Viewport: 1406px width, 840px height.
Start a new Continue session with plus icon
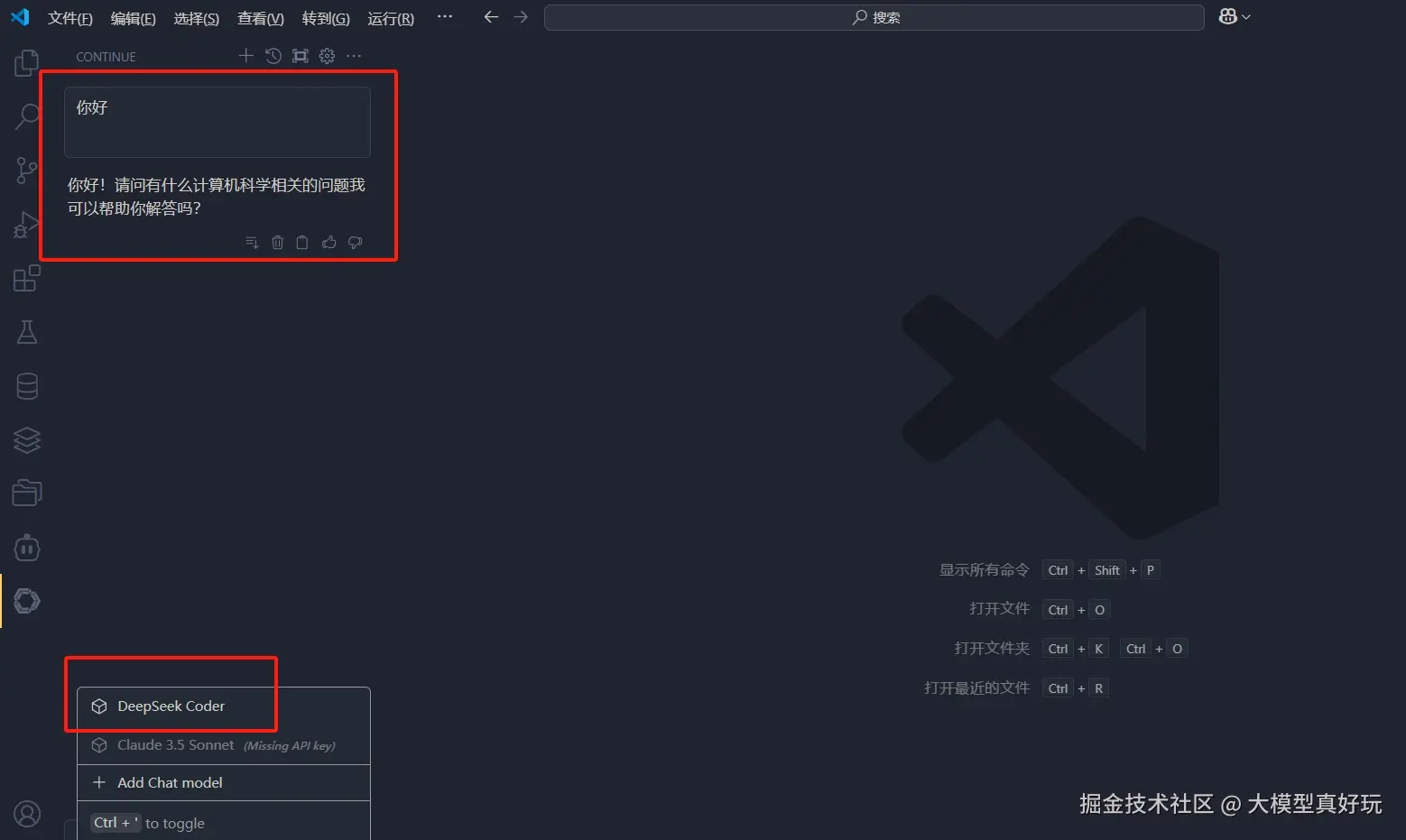pyautogui.click(x=245, y=56)
